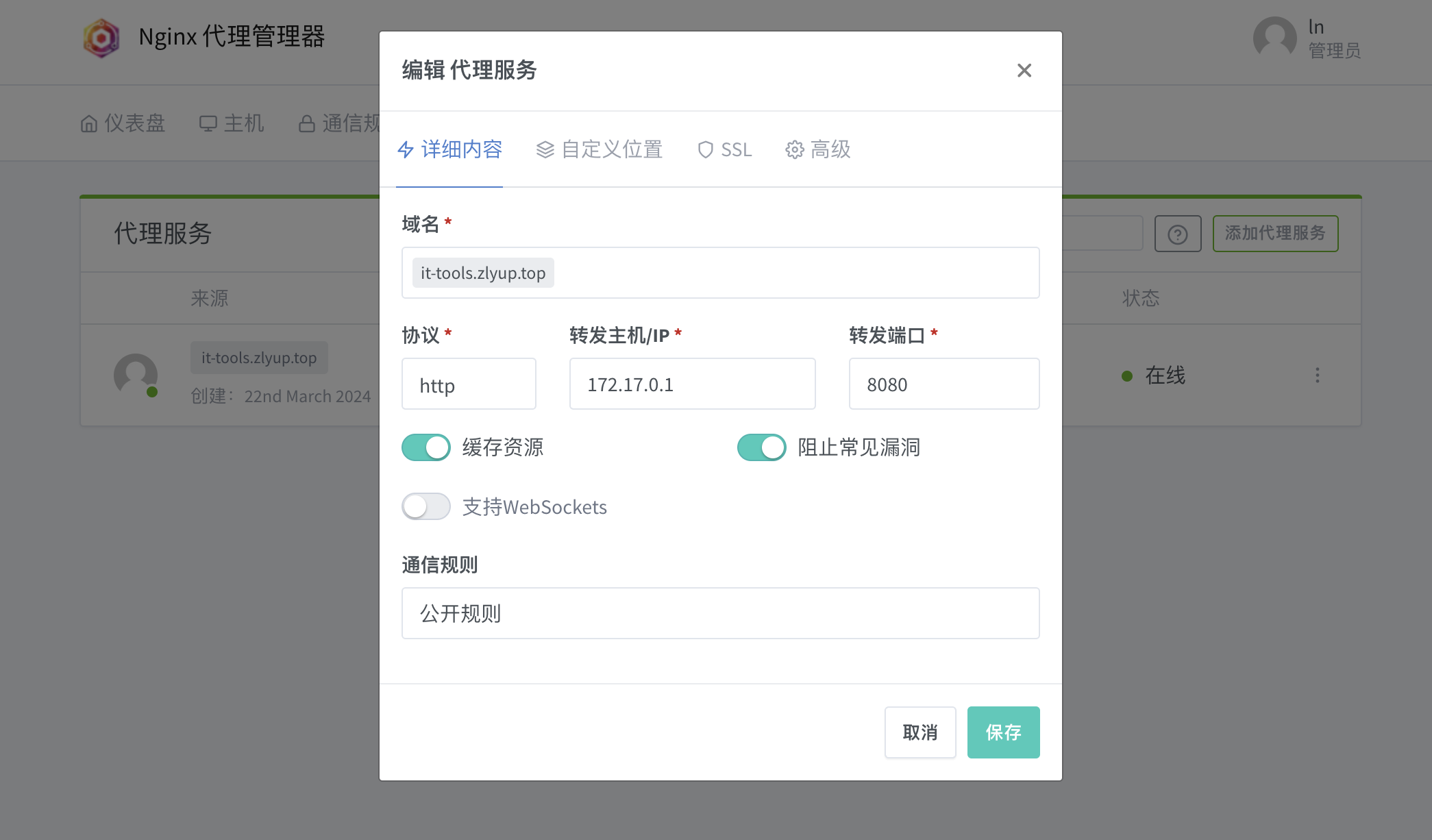
Task: Click the 状态 column header
Action: (1141, 298)
